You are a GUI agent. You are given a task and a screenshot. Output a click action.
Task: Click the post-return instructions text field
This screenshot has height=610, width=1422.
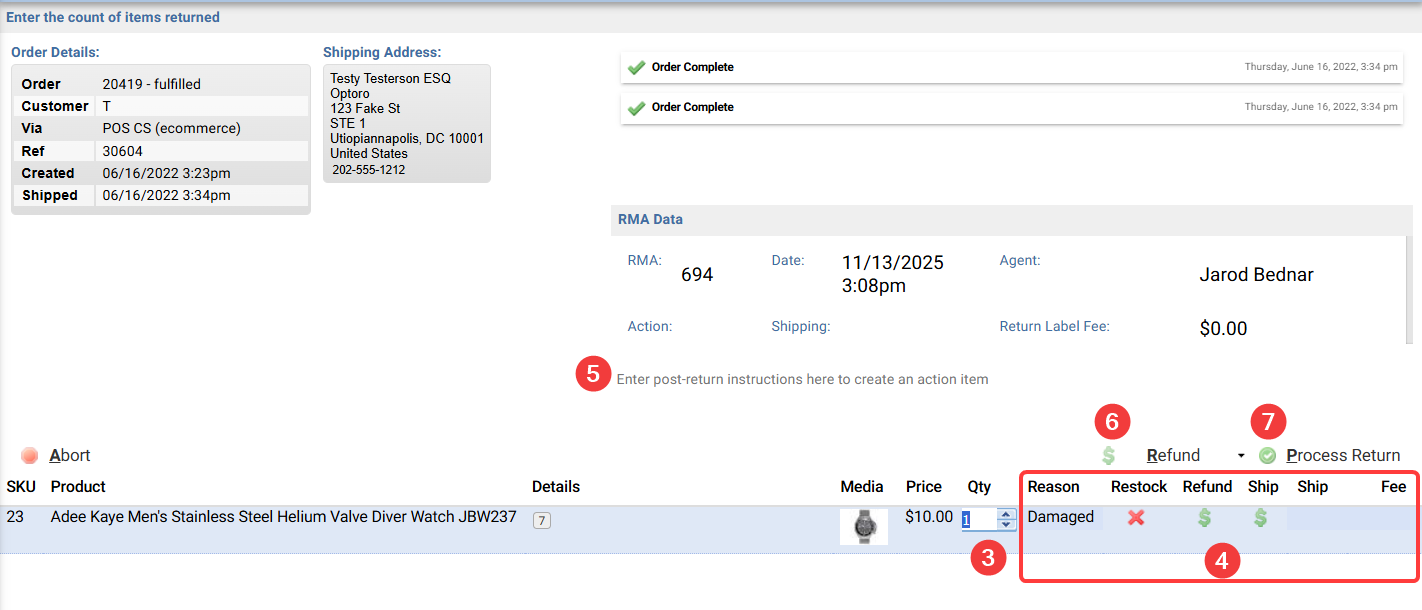click(x=802, y=380)
